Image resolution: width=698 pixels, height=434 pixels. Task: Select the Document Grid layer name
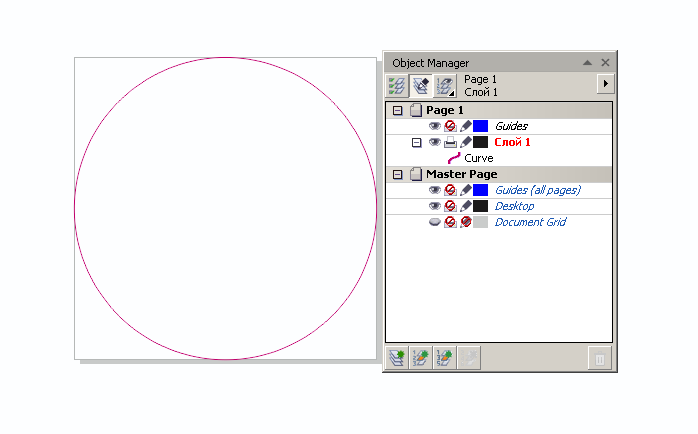pyautogui.click(x=530, y=222)
